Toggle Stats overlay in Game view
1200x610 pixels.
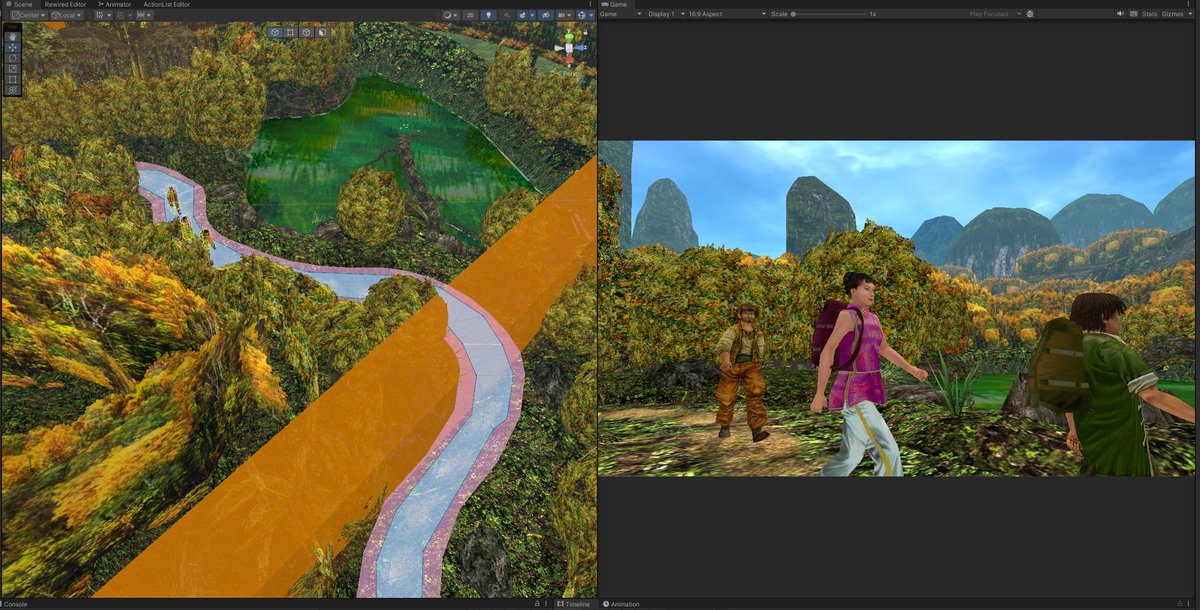(1149, 14)
